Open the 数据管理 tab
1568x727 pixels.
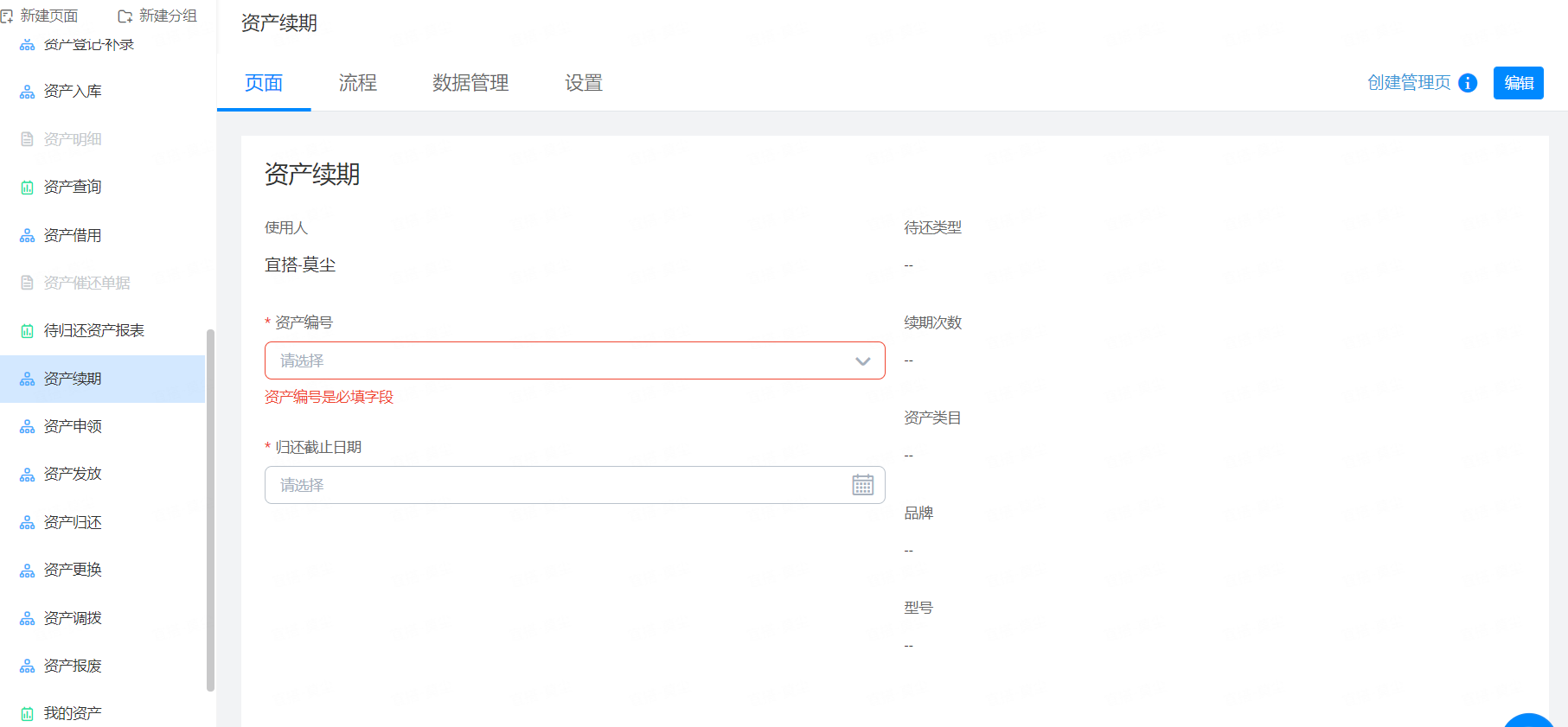pyautogui.click(x=470, y=83)
